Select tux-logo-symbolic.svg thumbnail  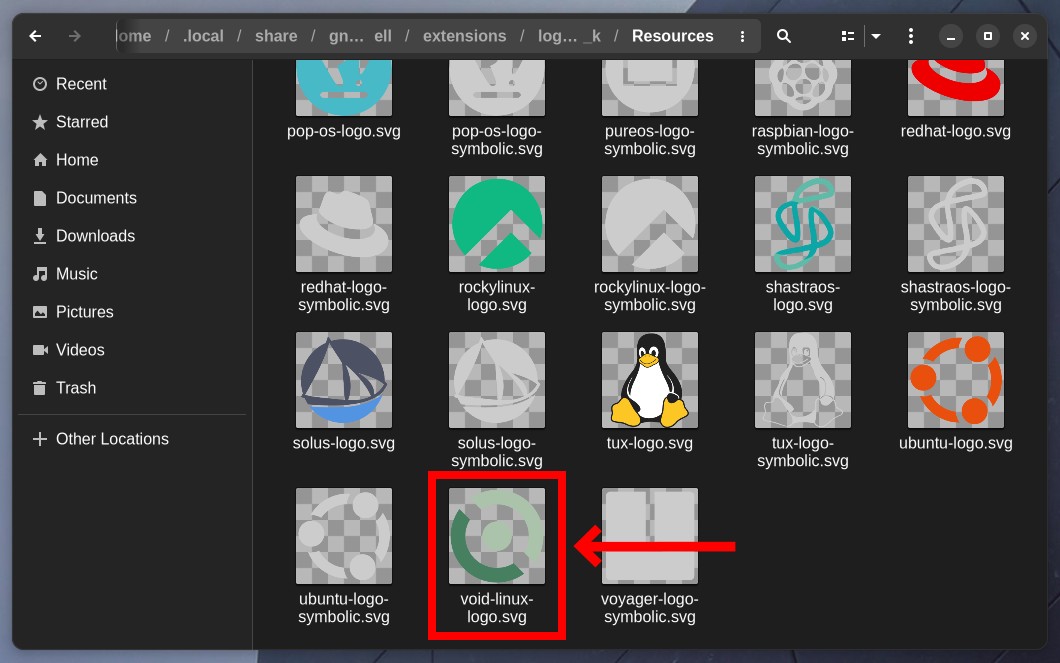coord(802,380)
